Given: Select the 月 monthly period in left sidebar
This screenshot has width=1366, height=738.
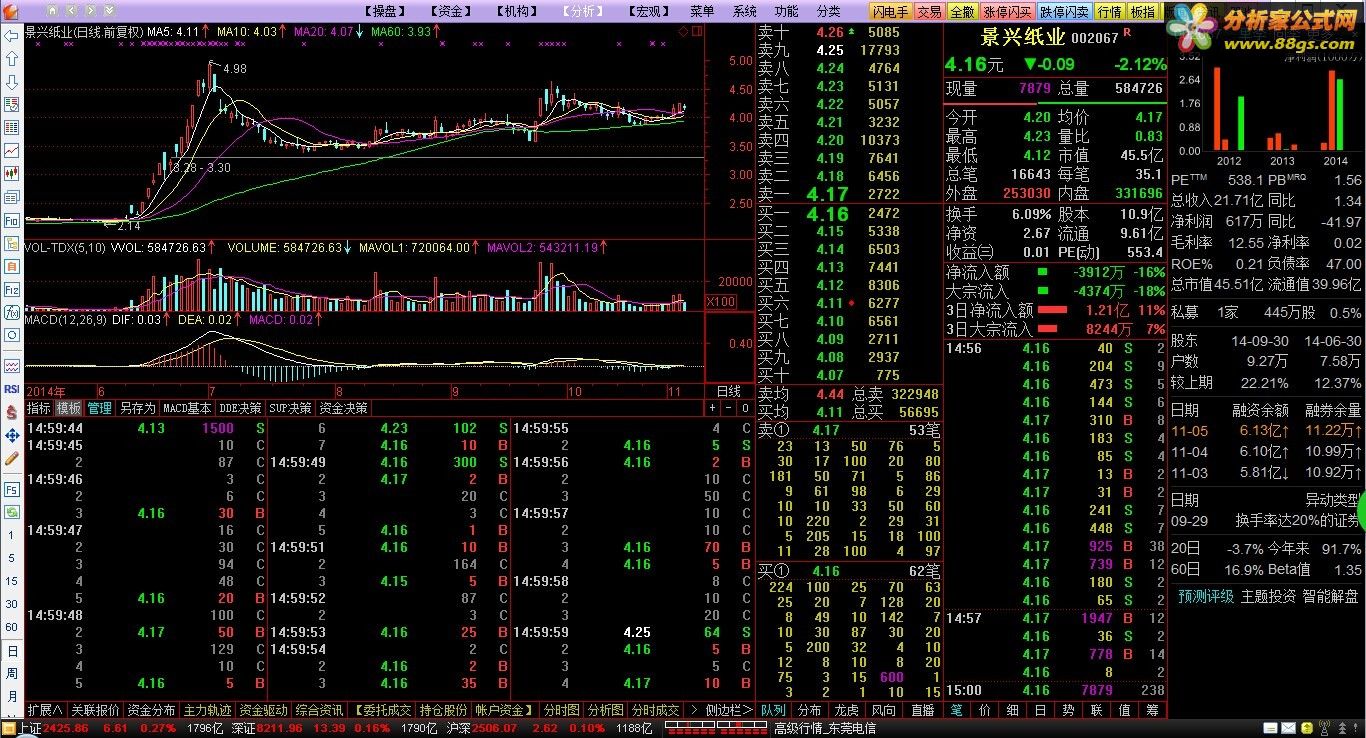Looking at the screenshot, I should (x=11, y=696).
